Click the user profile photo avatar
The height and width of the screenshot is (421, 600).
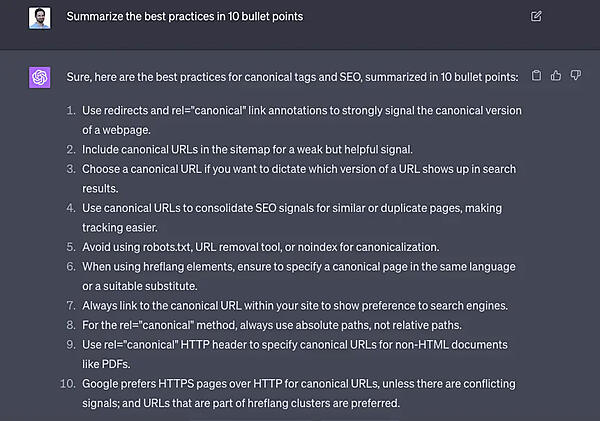coord(40,17)
